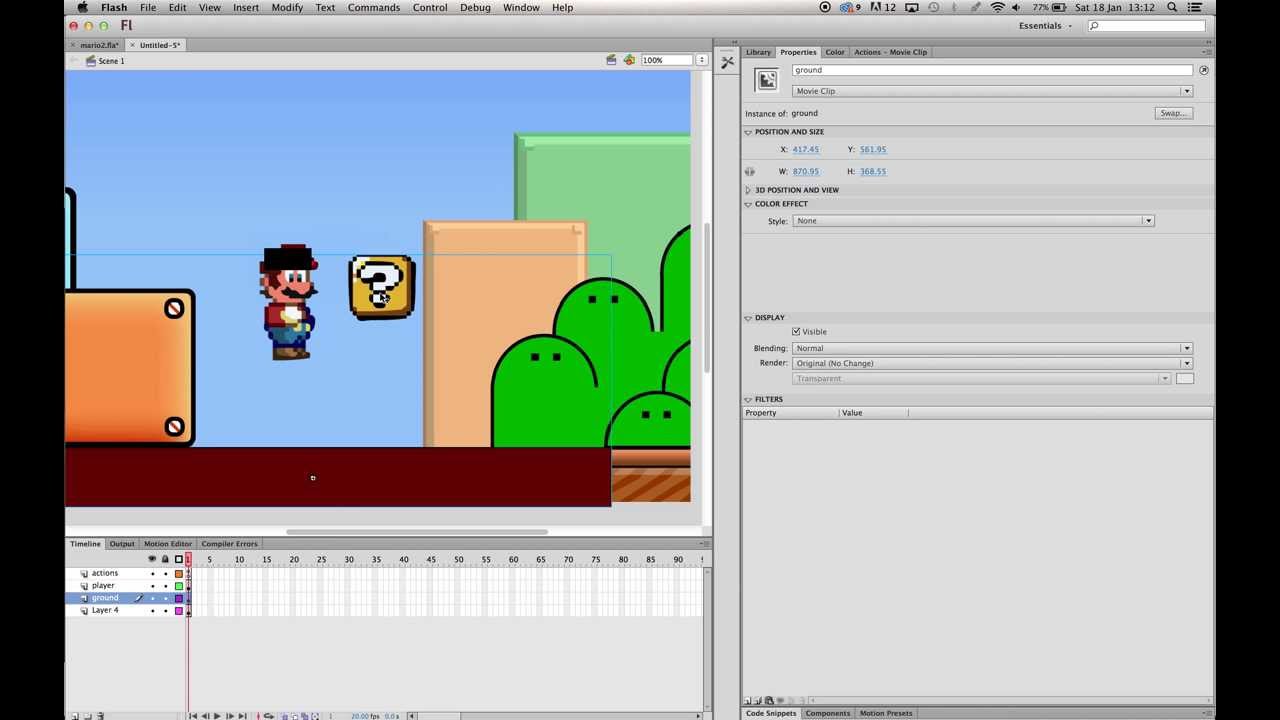Open the collapsed Tools panel icon
The image size is (1280, 720).
pyautogui.click(x=727, y=62)
